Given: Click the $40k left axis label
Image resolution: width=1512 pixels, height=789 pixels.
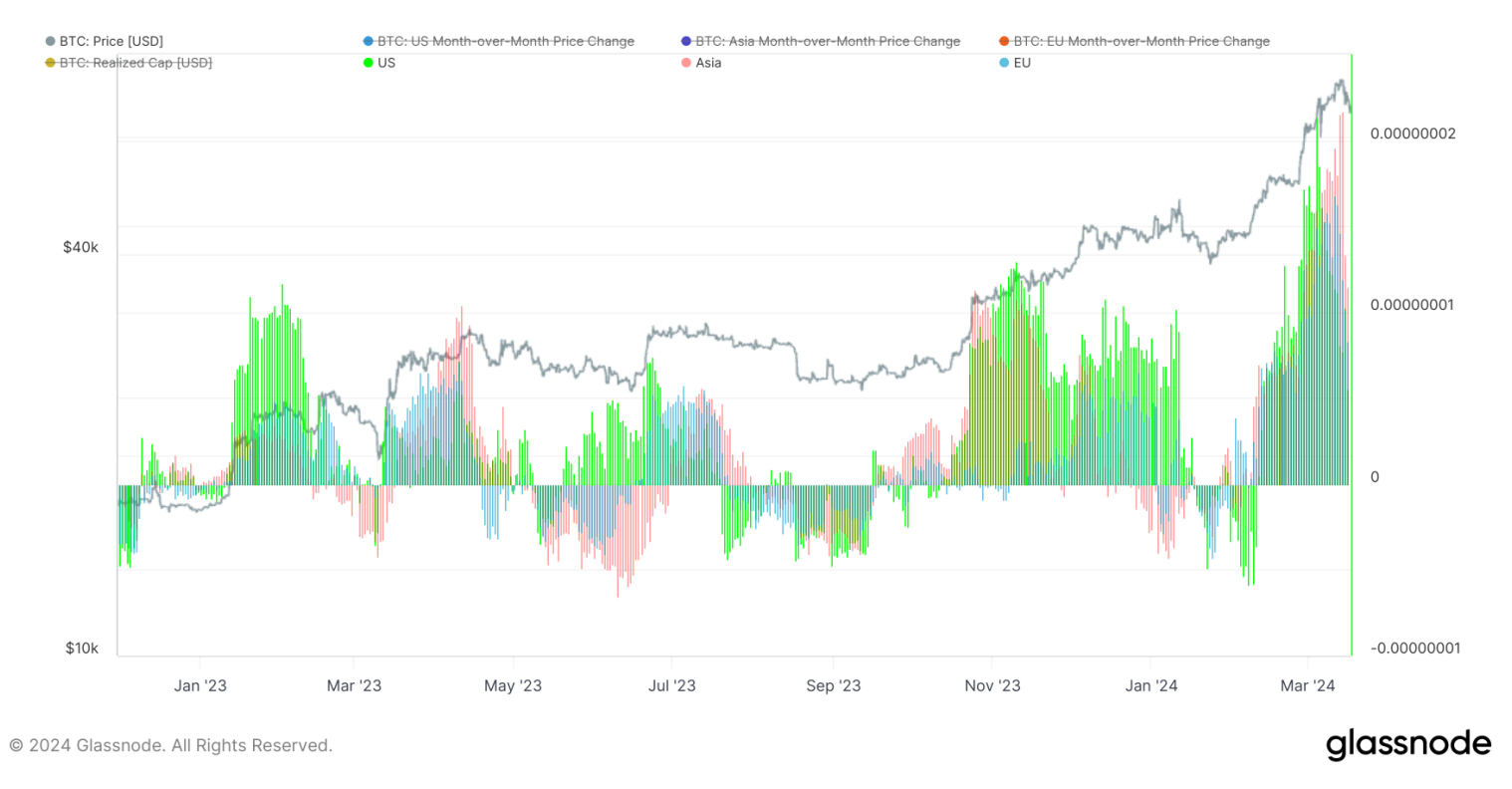Looking at the screenshot, I should click(x=81, y=247).
